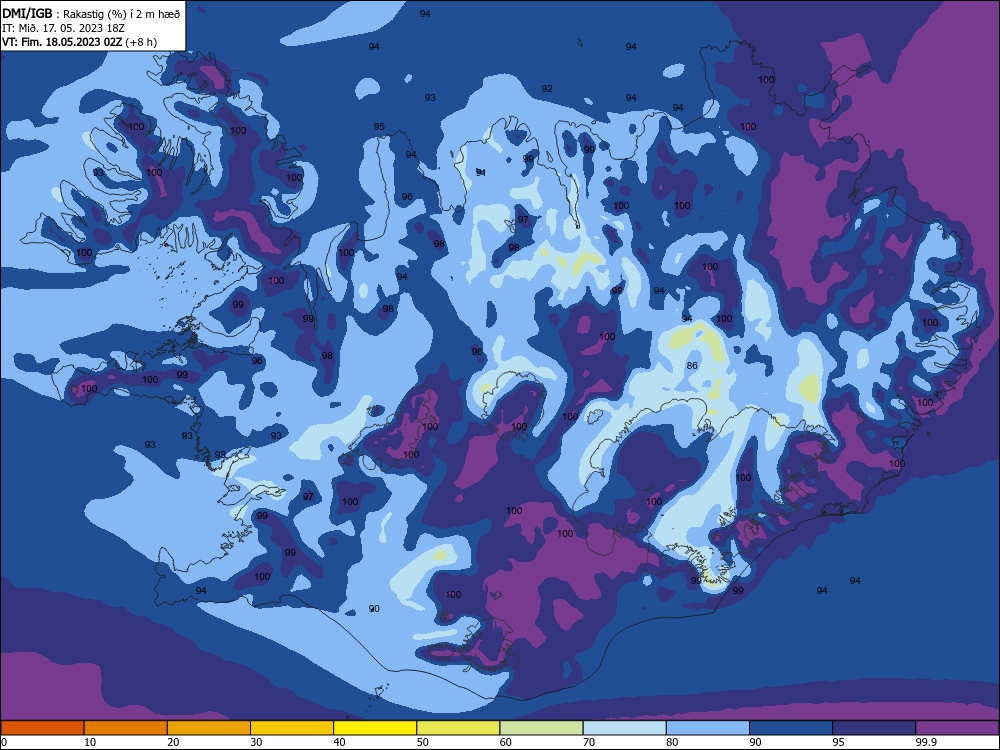Click the purple legend swatch above 99.9
Image resolution: width=1000 pixels, height=750 pixels.
click(x=957, y=728)
